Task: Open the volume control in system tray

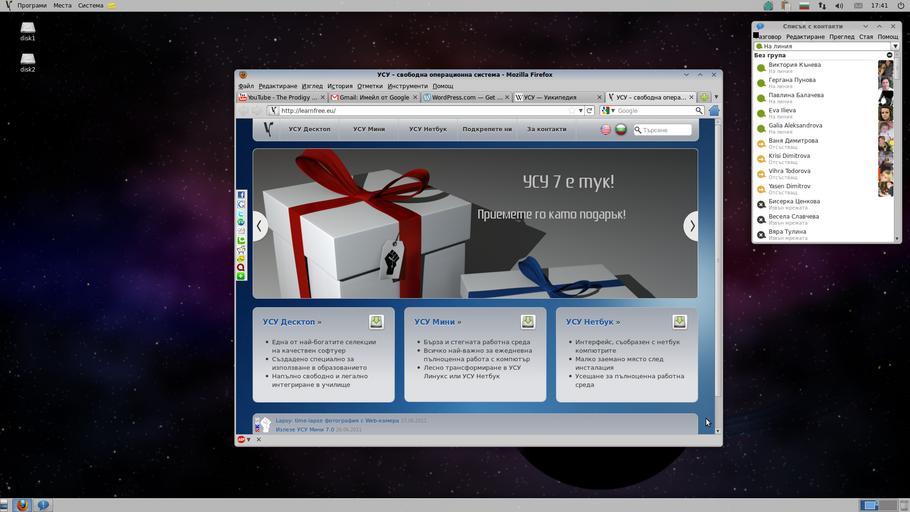Action: (x=839, y=6)
